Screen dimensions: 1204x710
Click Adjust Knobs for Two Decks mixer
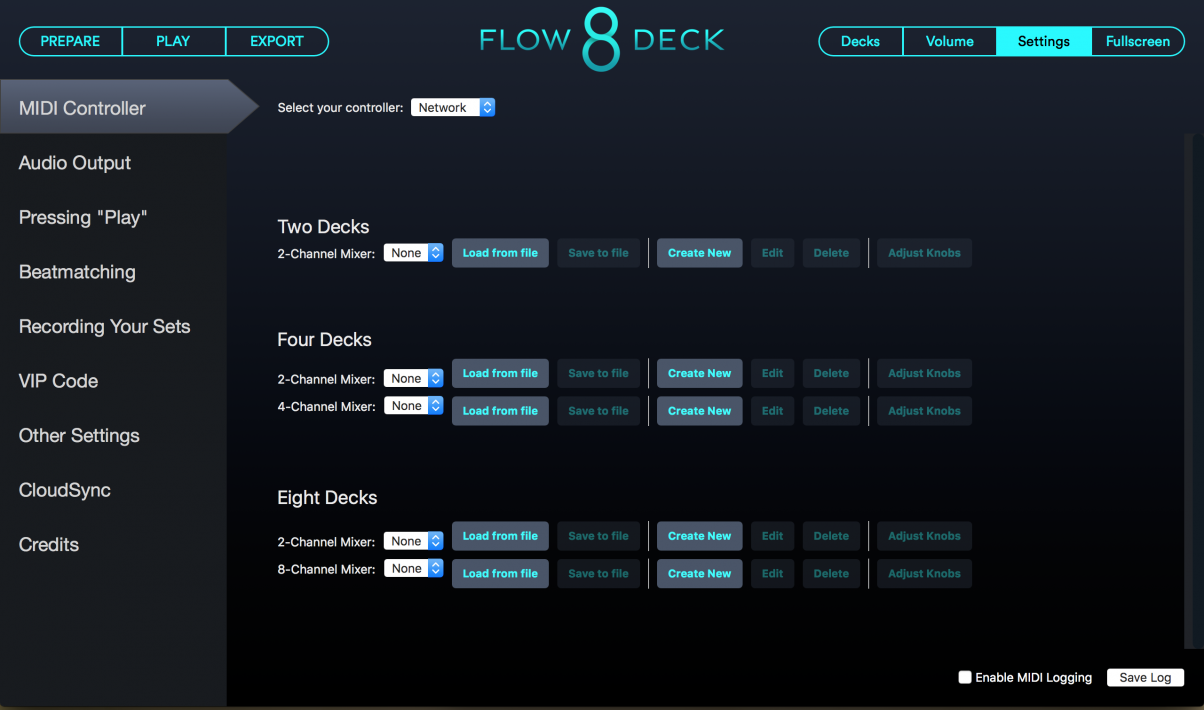[924, 253]
